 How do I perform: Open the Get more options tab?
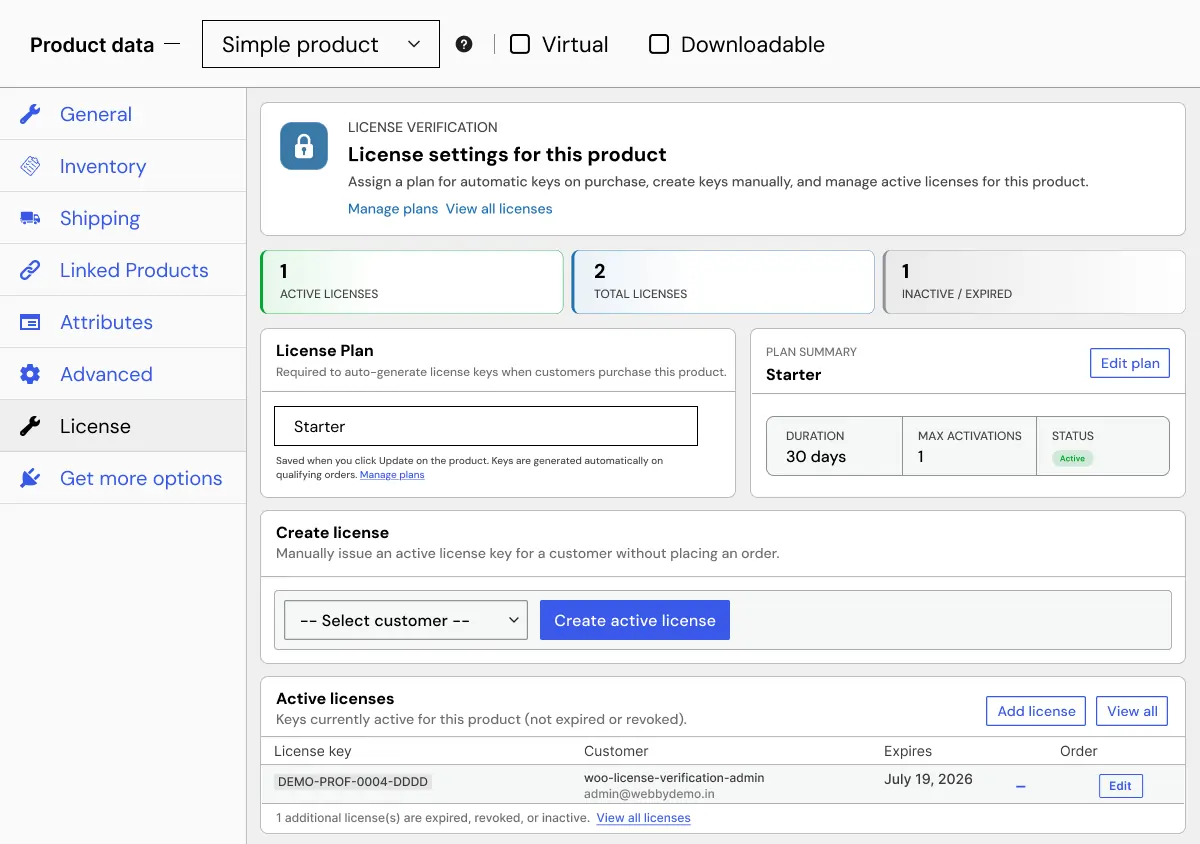[123, 478]
